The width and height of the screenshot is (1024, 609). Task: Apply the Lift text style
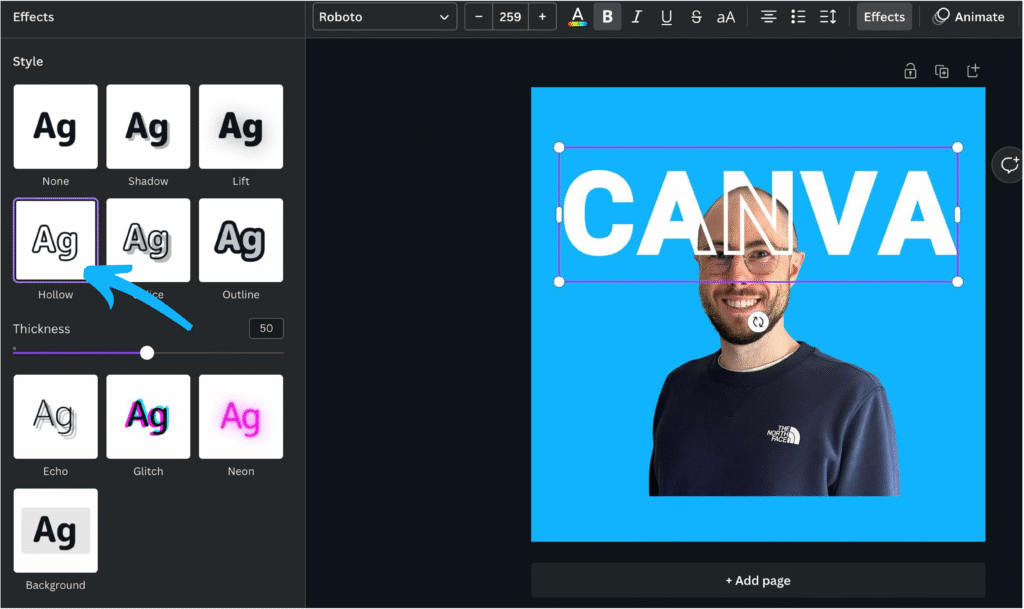pos(241,127)
